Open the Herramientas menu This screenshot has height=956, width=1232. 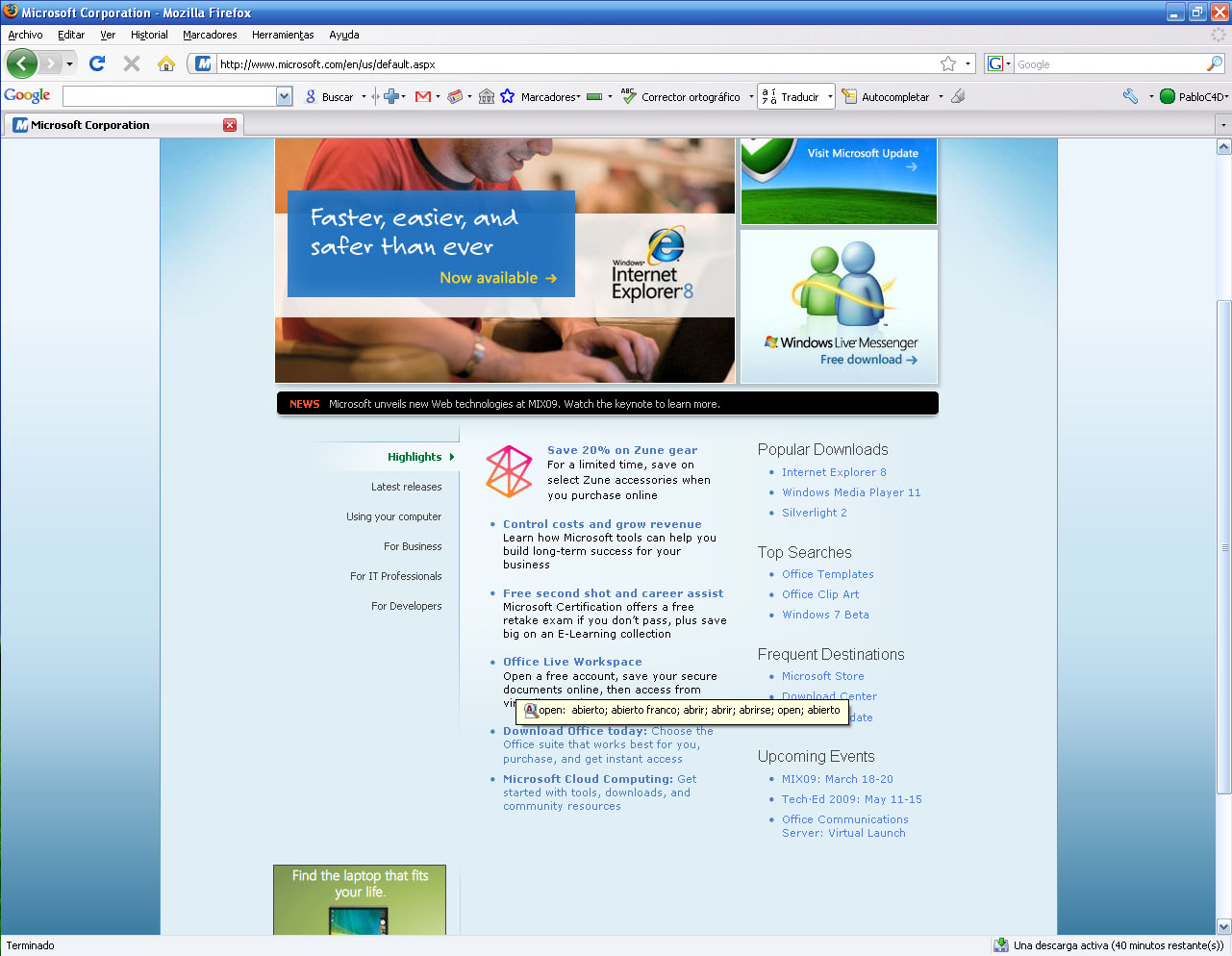point(283,35)
